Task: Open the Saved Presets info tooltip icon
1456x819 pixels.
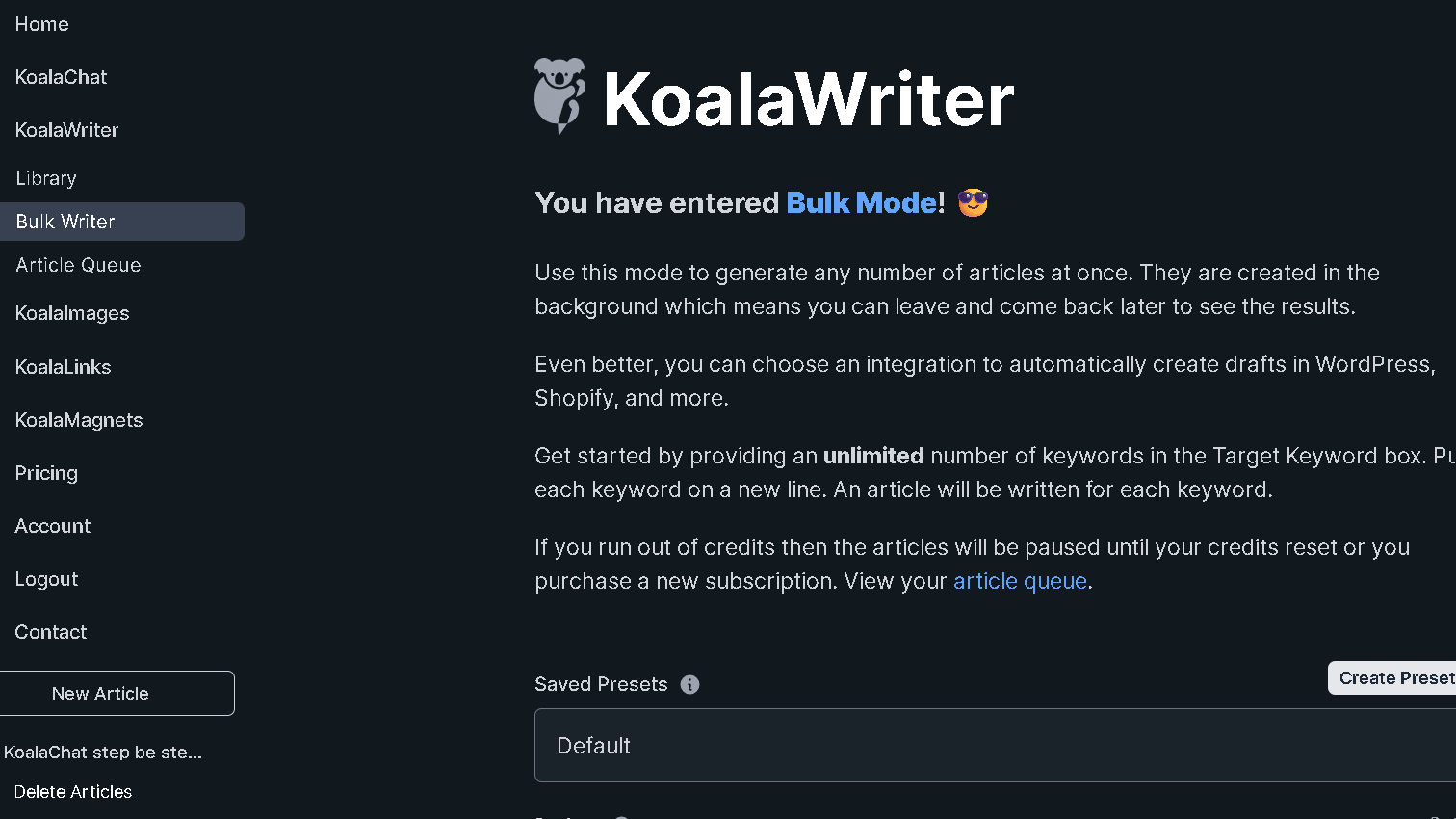Action: [689, 684]
